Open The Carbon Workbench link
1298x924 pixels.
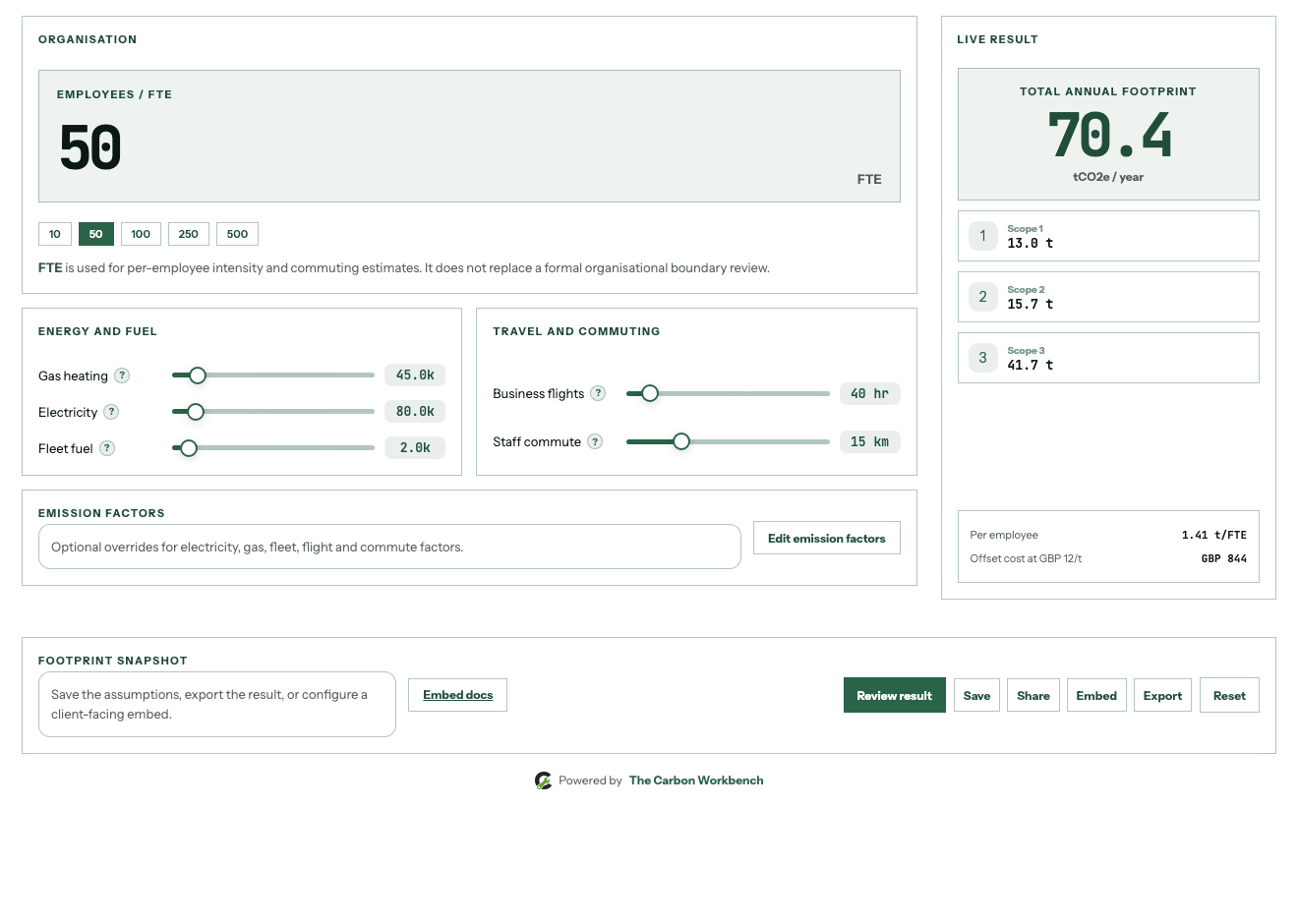click(696, 780)
